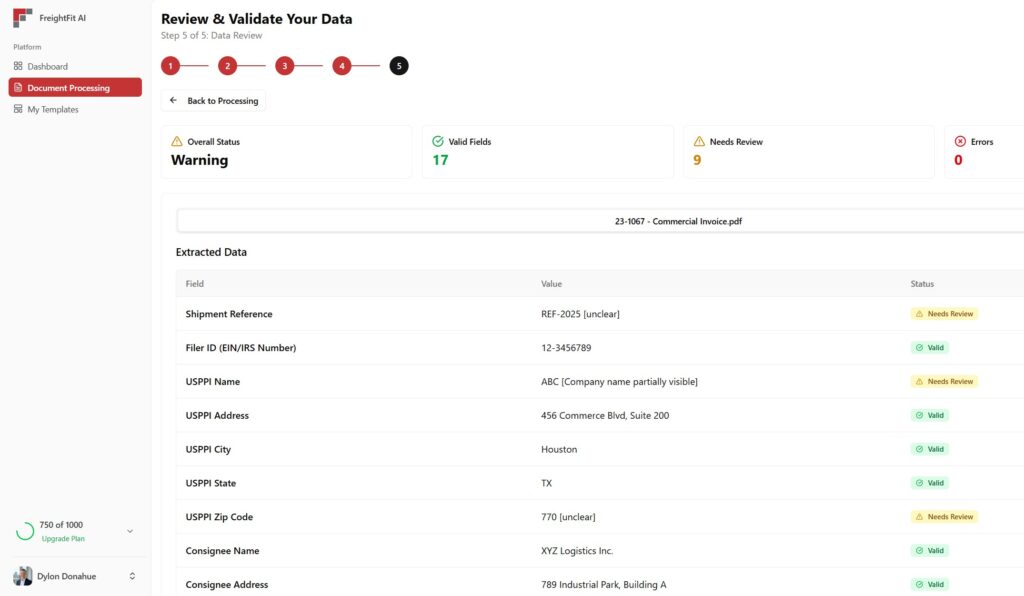Jump to step 1 in progress stepper
This screenshot has height=596, width=1024.
click(171, 66)
